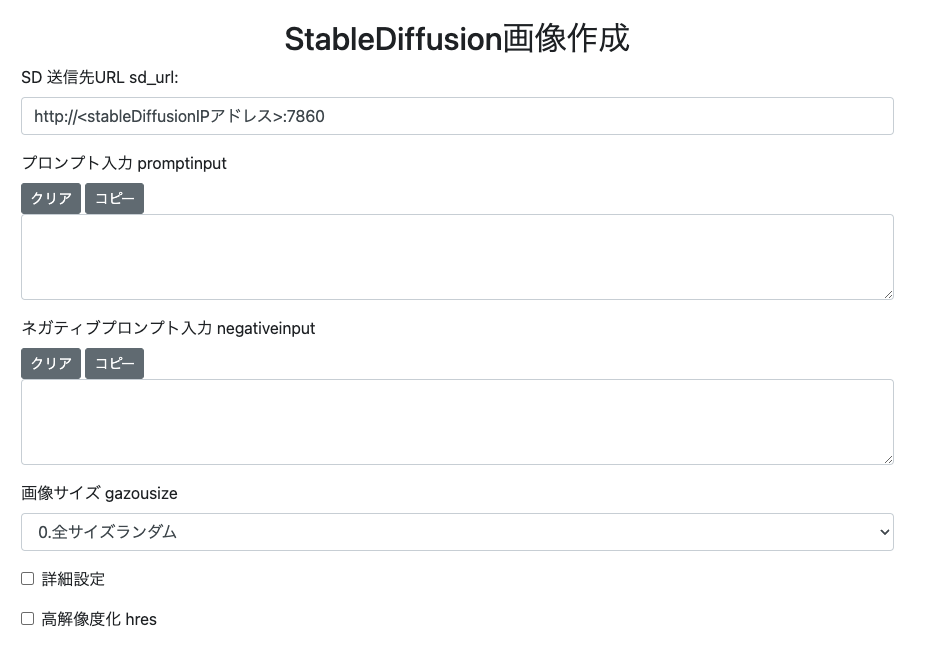Click inside the sd_url URL field
The width and height of the screenshot is (936, 645).
[455, 116]
